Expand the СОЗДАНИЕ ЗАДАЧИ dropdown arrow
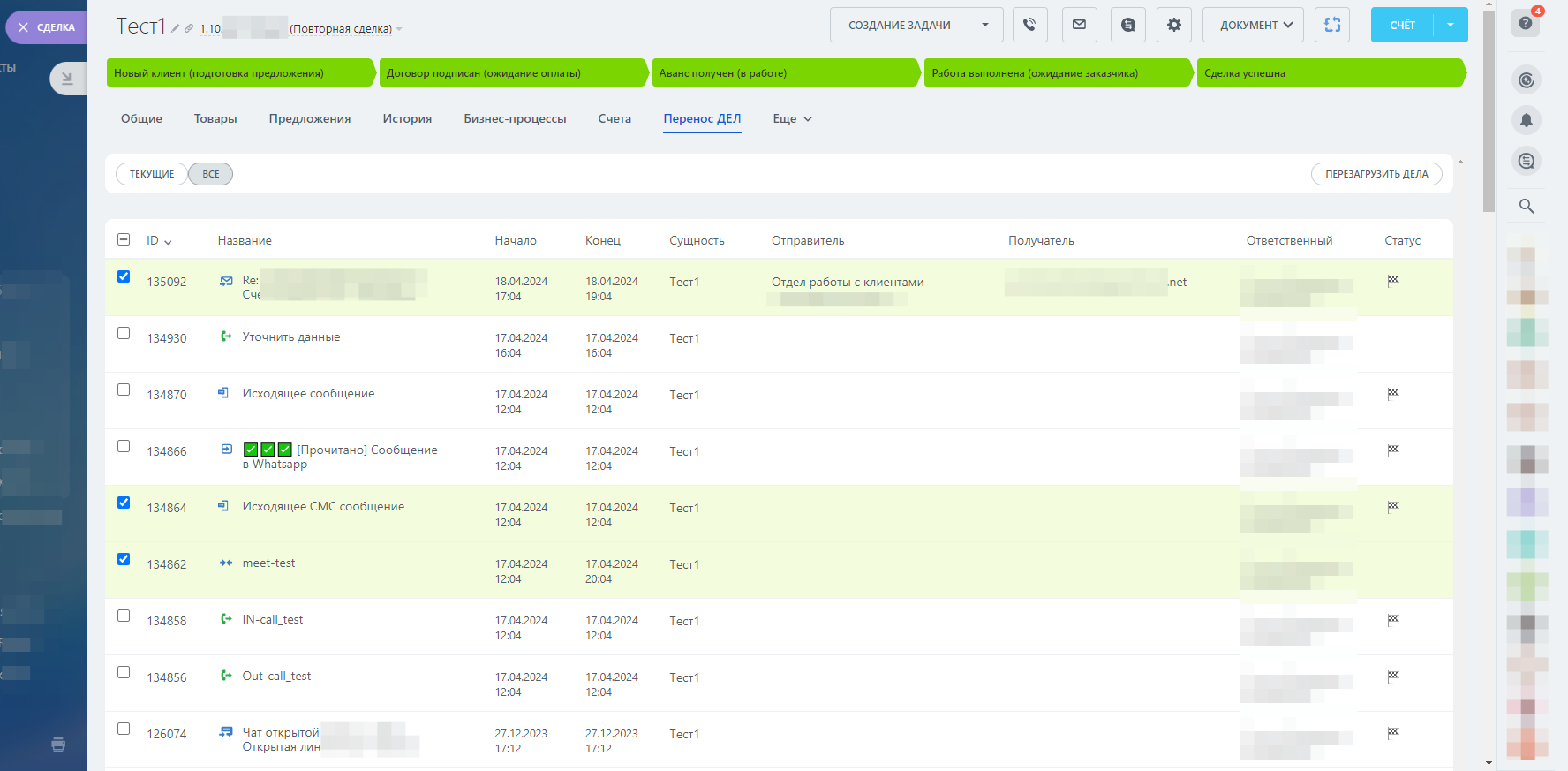This screenshot has width=1568, height=771. (985, 25)
